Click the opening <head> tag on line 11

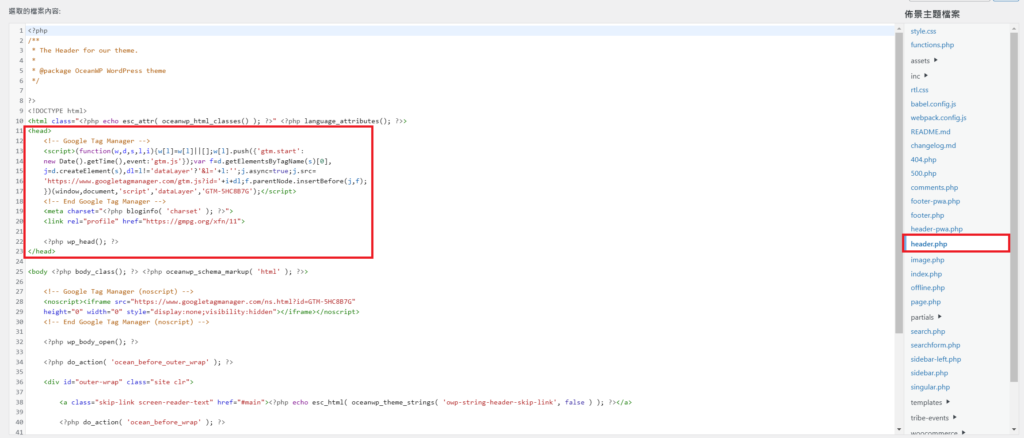(40, 131)
